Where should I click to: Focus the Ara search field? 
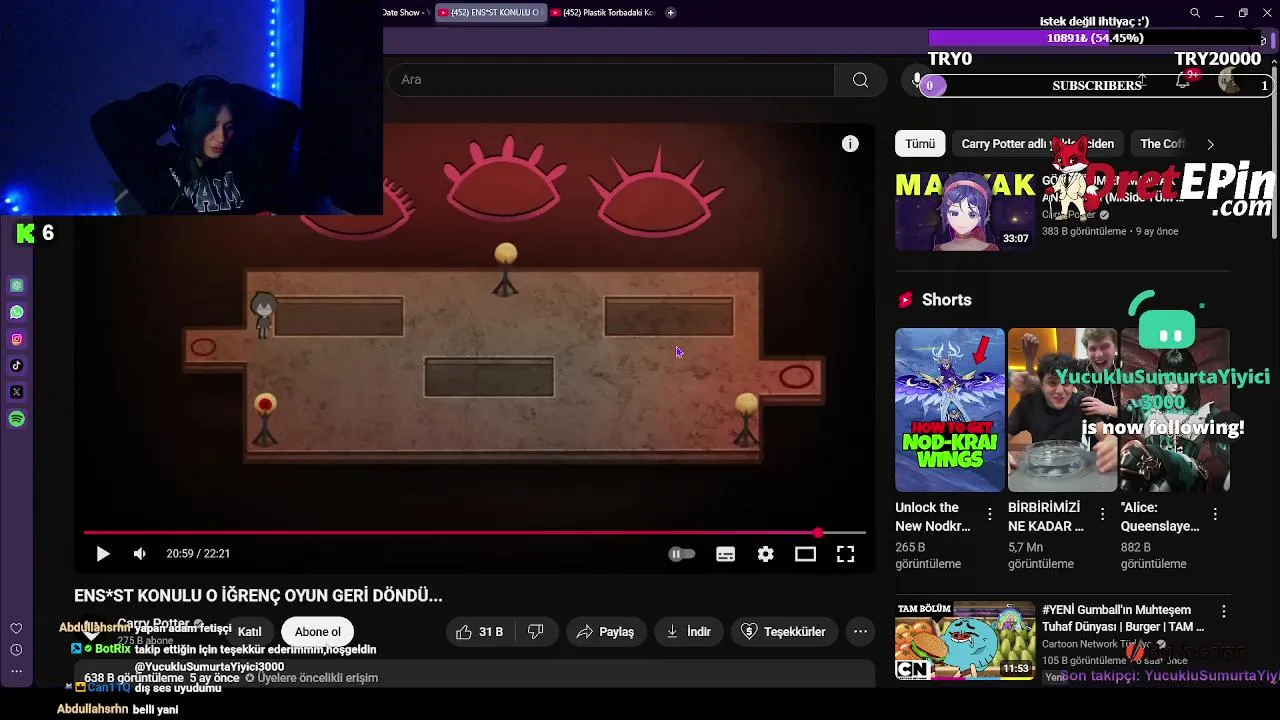(x=610, y=80)
